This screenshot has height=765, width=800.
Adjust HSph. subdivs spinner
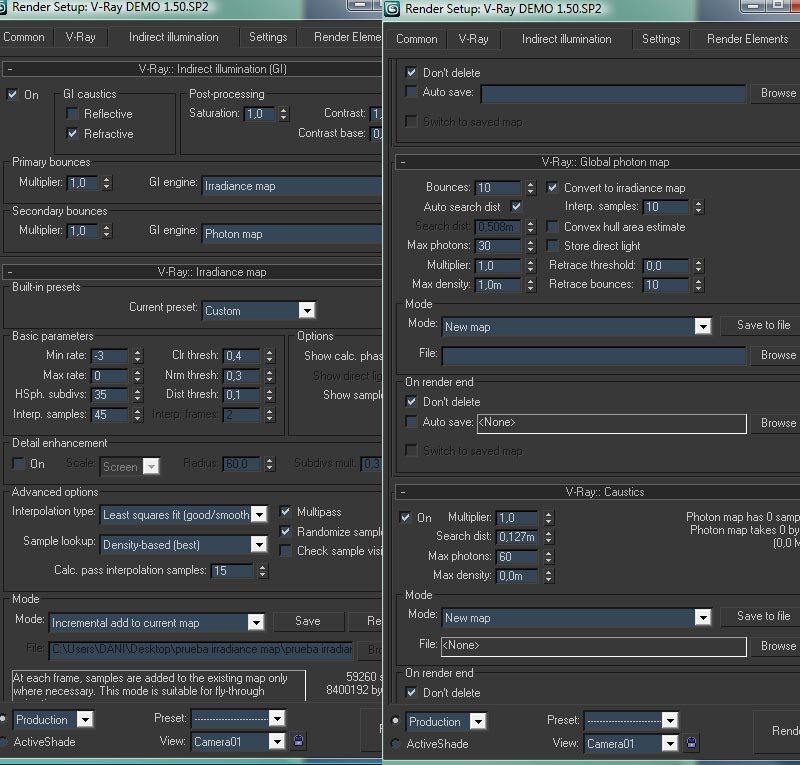click(137, 394)
